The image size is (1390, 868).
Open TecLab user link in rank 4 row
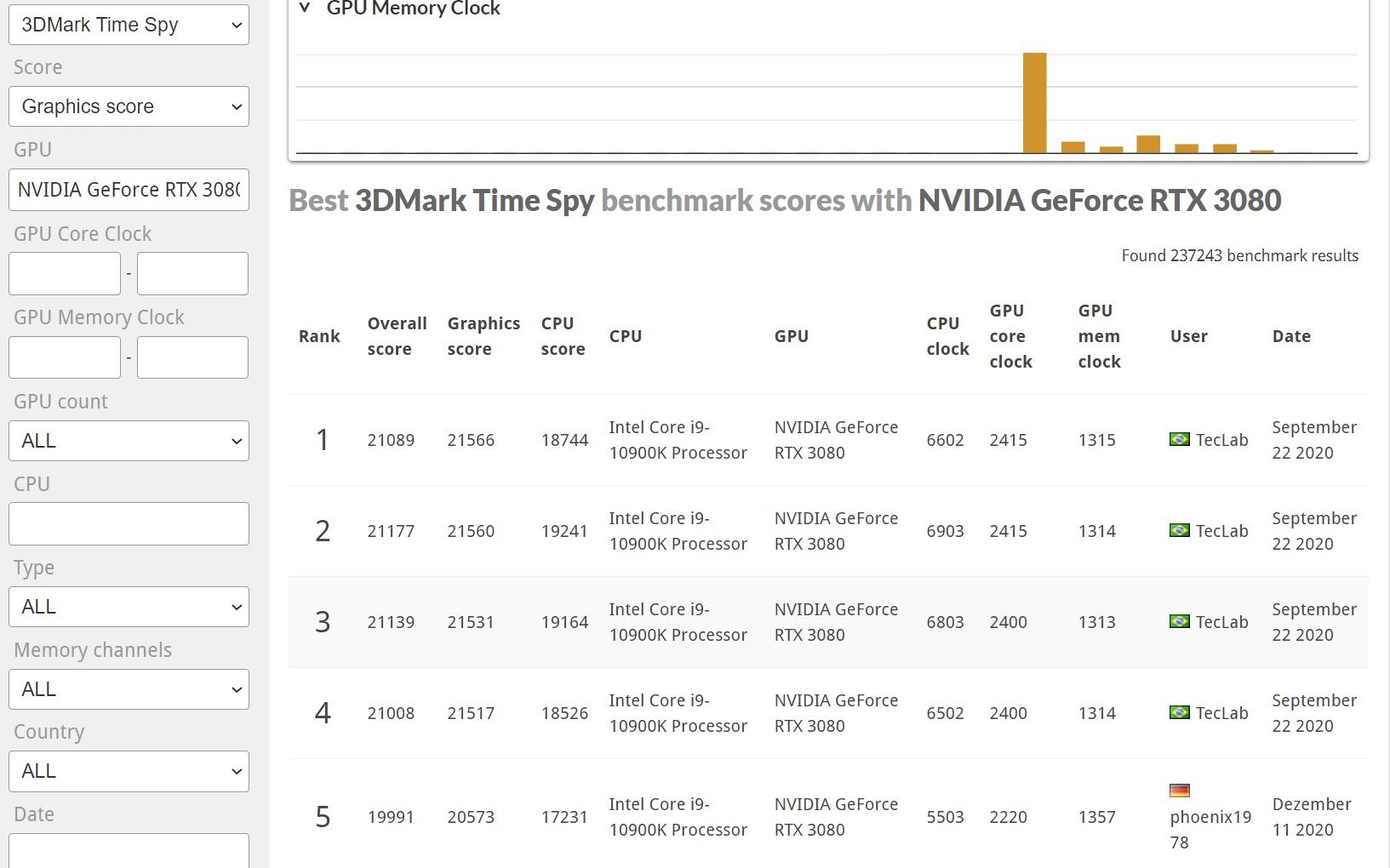(1221, 713)
